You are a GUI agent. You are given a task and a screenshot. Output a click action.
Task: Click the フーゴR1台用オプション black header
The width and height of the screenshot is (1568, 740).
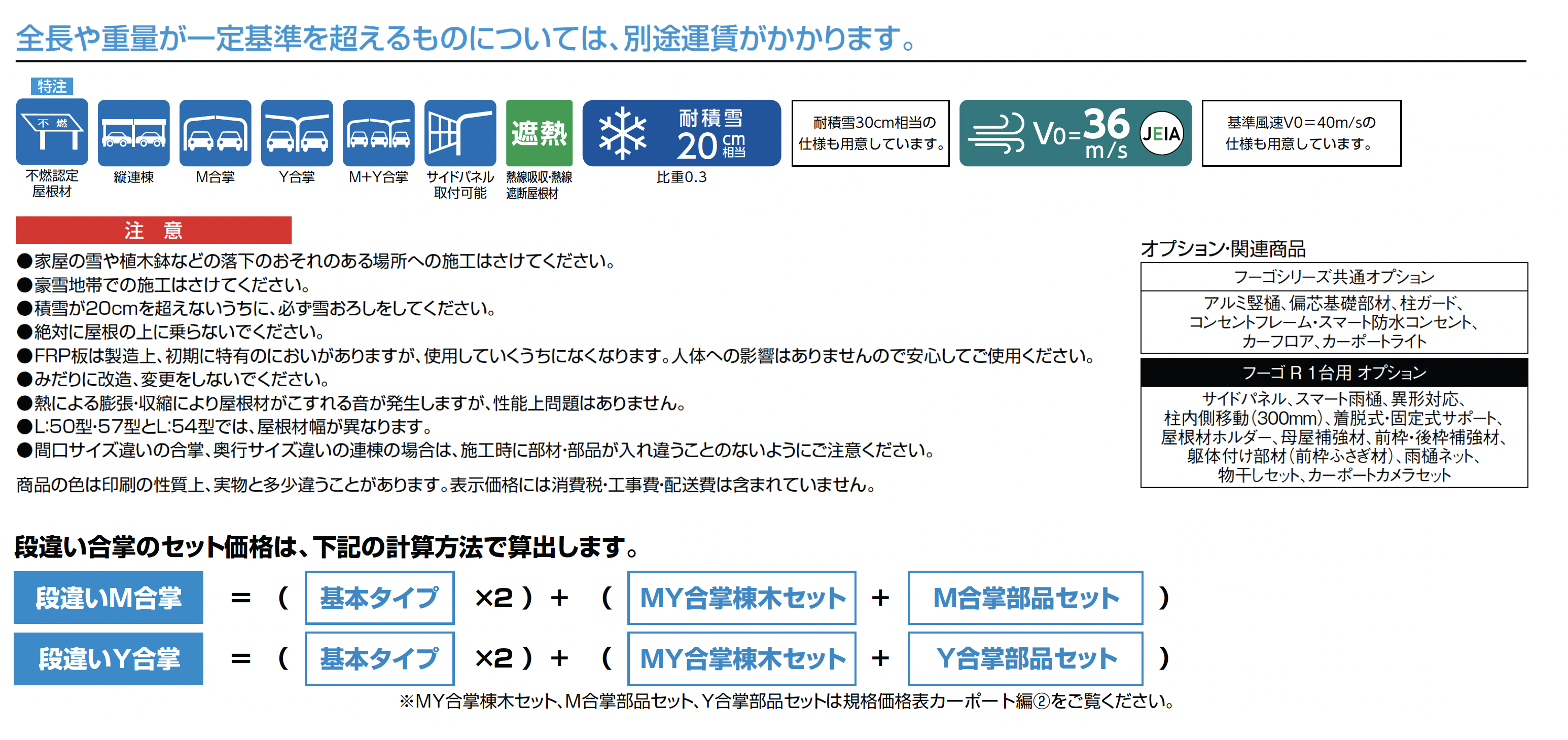[1333, 372]
